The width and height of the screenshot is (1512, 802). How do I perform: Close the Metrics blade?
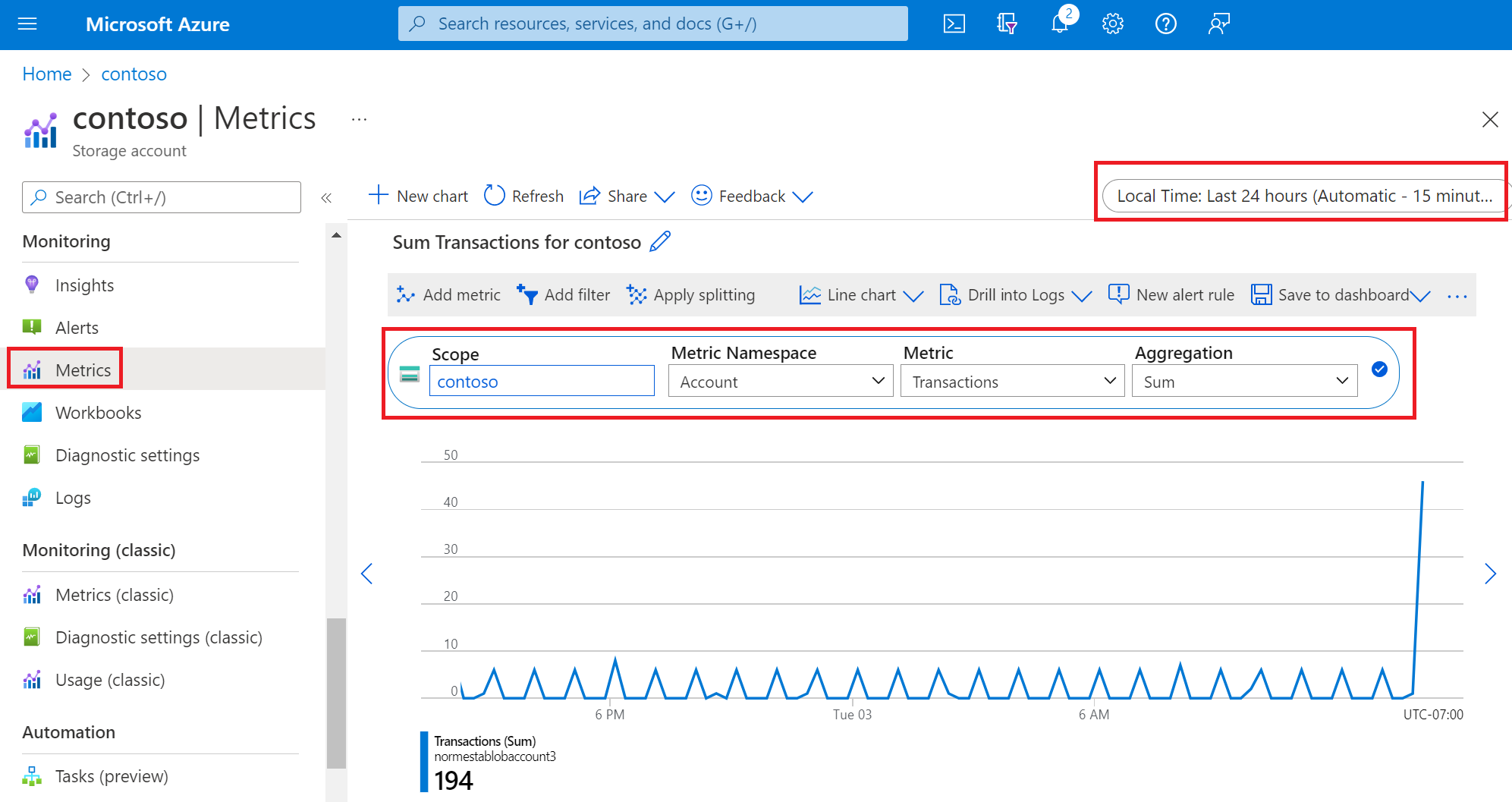tap(1490, 119)
